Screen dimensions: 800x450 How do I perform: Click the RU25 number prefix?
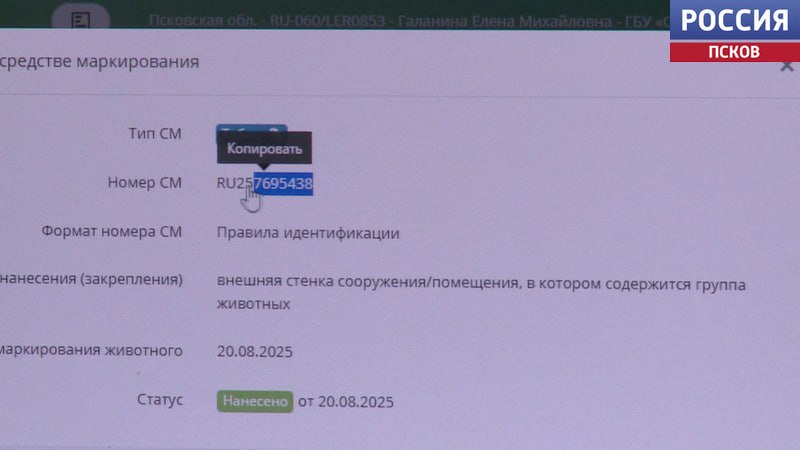tap(235, 183)
